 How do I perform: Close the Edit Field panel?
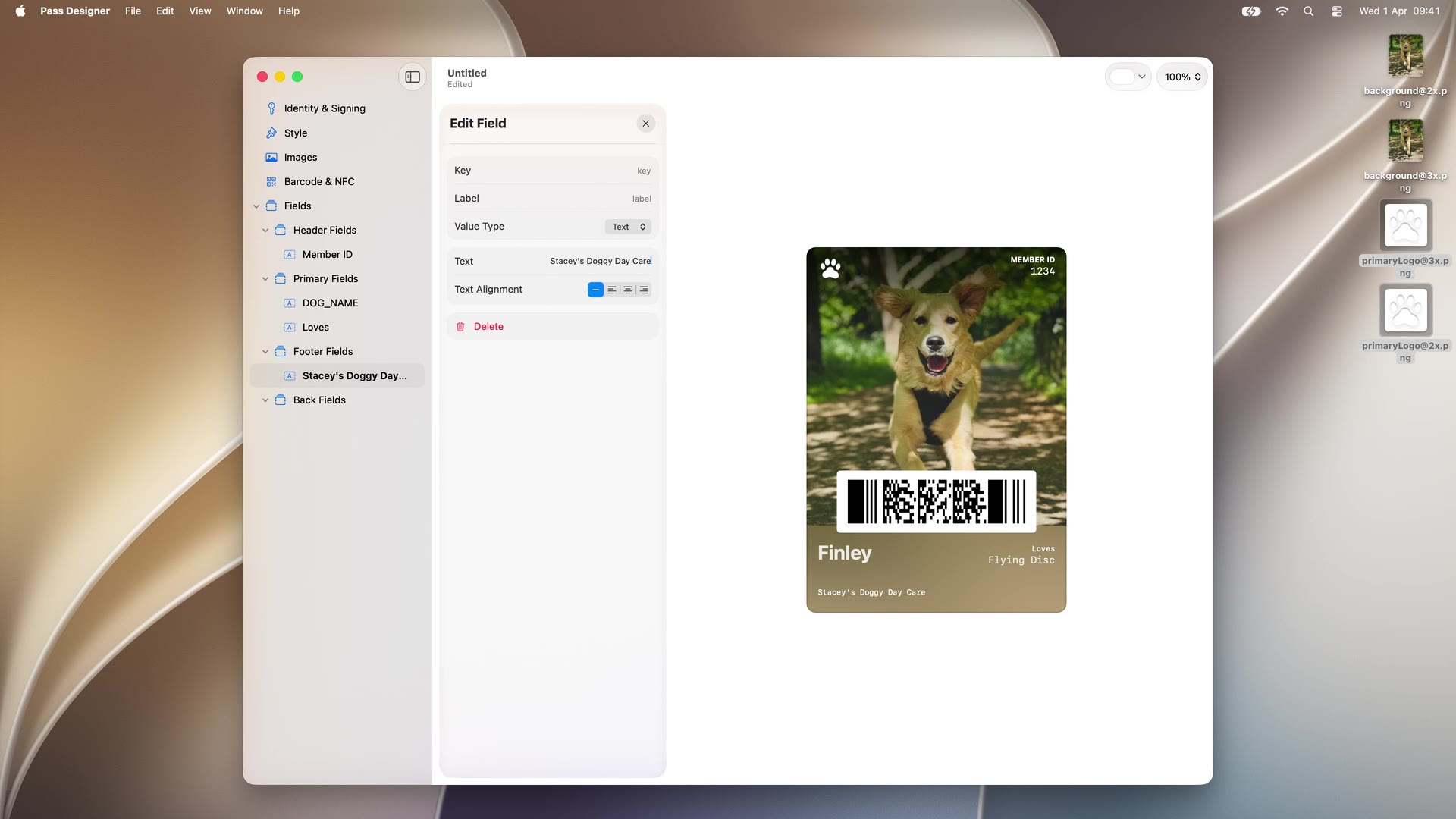[x=646, y=123]
